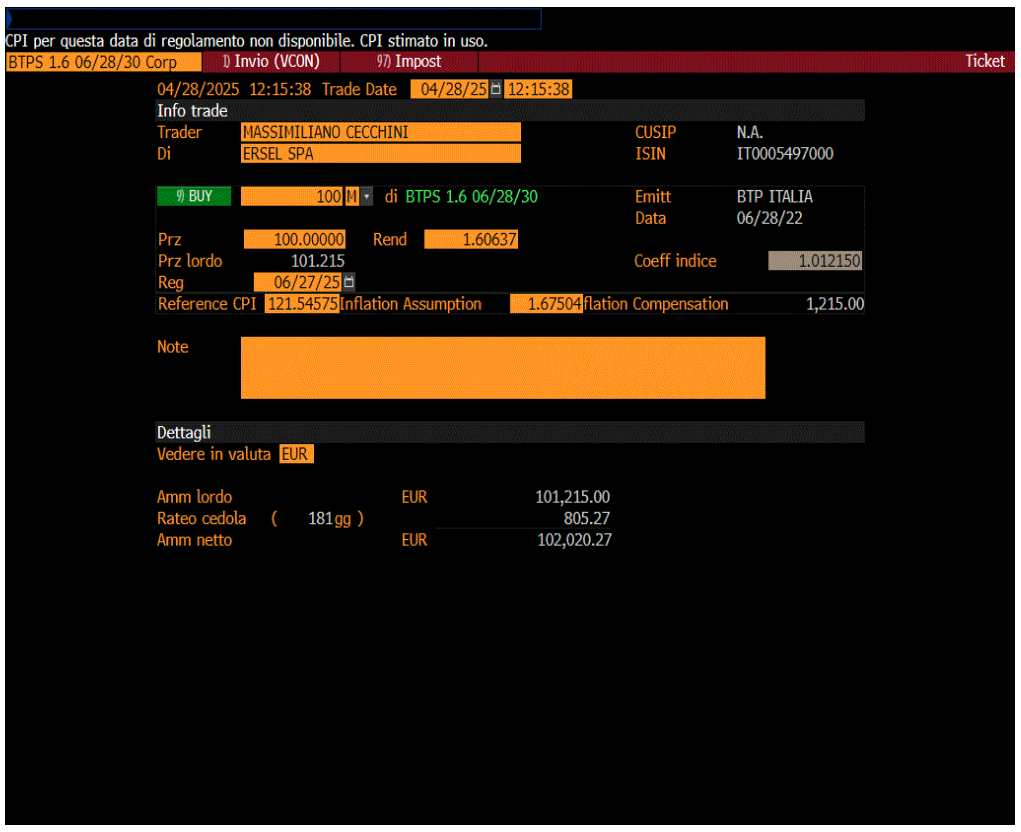This screenshot has height=832, width=1021.
Task: Open the Impost menu item
Action: [409, 62]
